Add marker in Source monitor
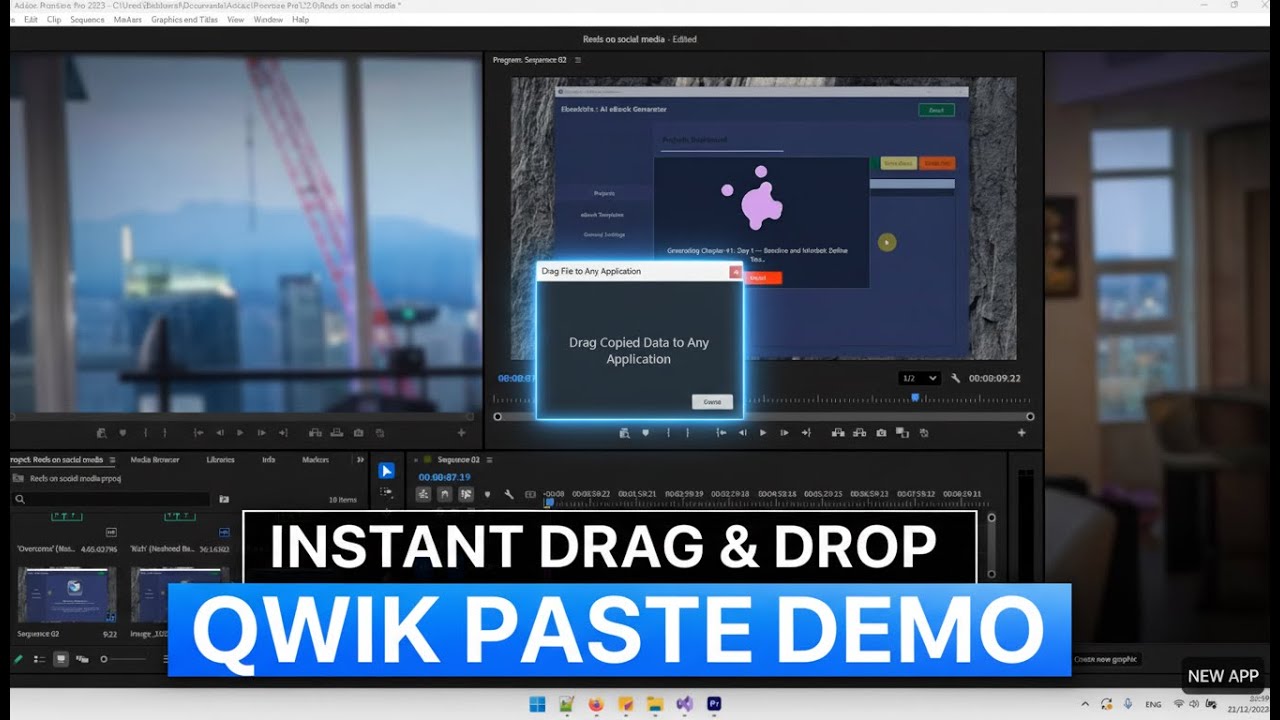 [123, 433]
